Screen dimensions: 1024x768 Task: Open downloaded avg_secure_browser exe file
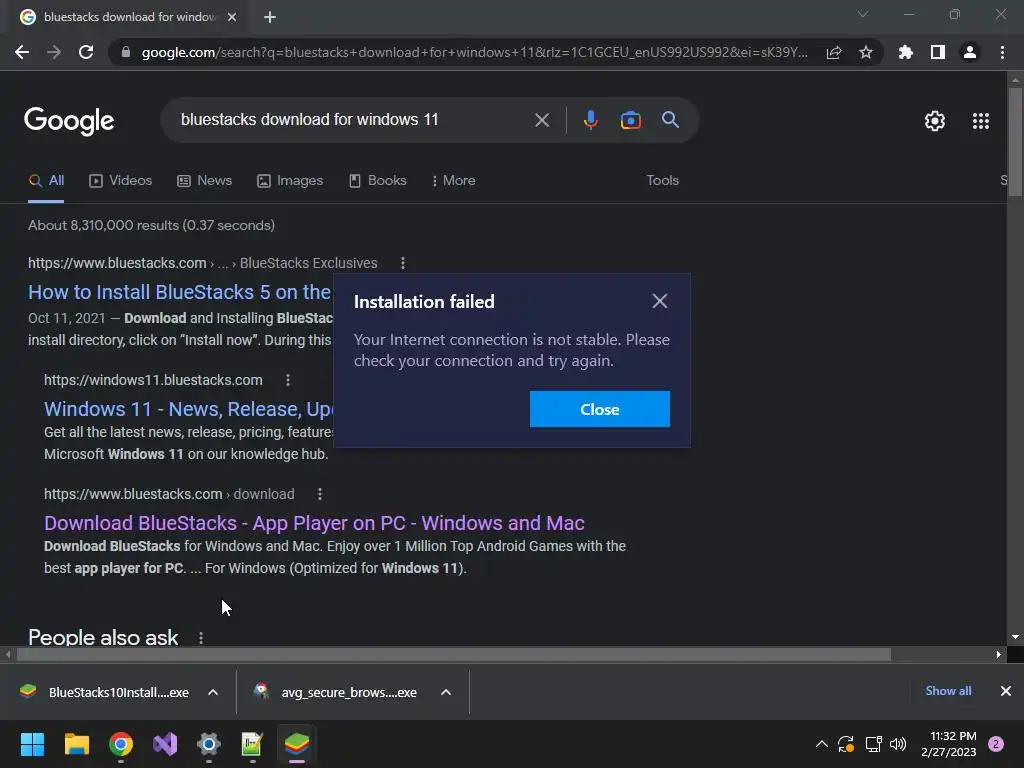click(x=336, y=692)
